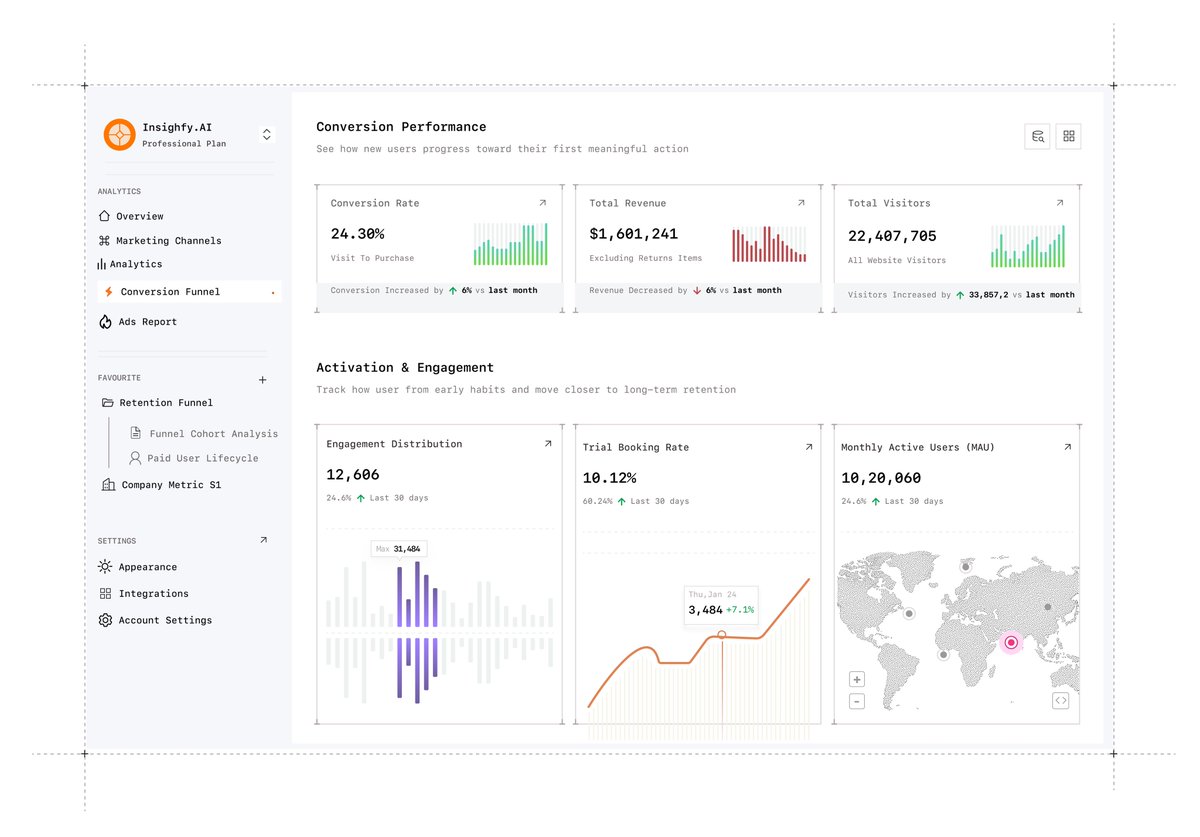Expand the Monthly Active Users card
Image resolution: width=1200 pixels, height=837 pixels.
click(x=1067, y=447)
